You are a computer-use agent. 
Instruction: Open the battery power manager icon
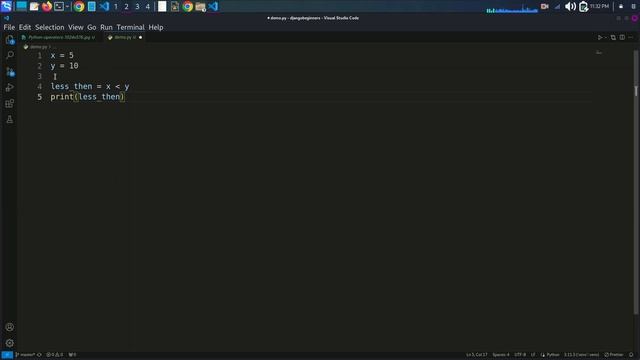(x=583, y=6)
